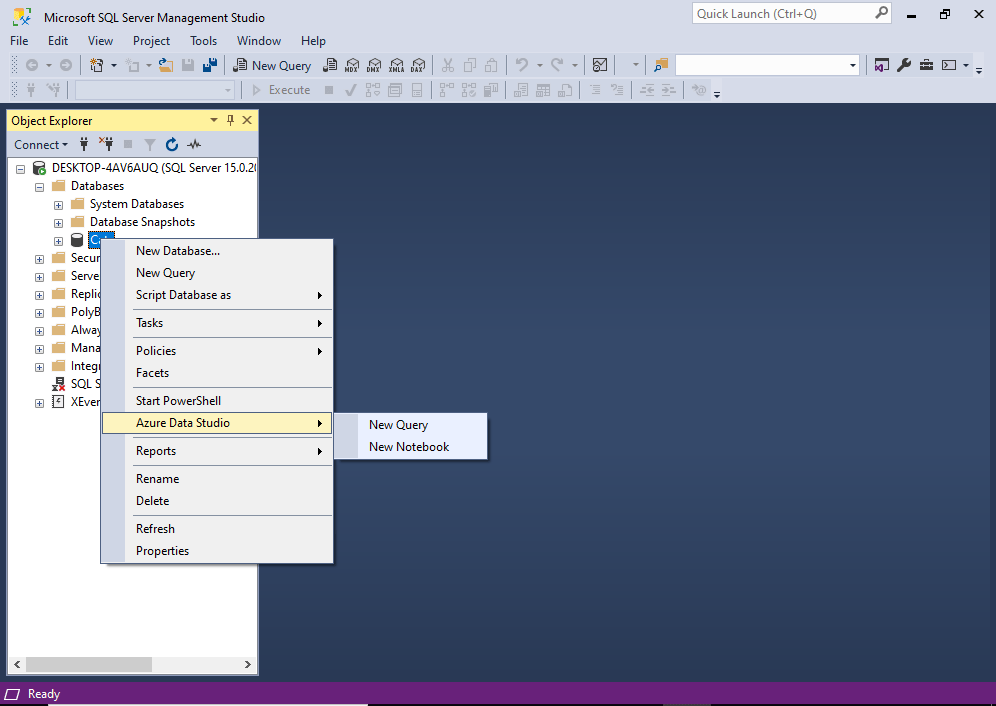Collapse the Databases folder node
Screen dimensions: 996x706
39,187
